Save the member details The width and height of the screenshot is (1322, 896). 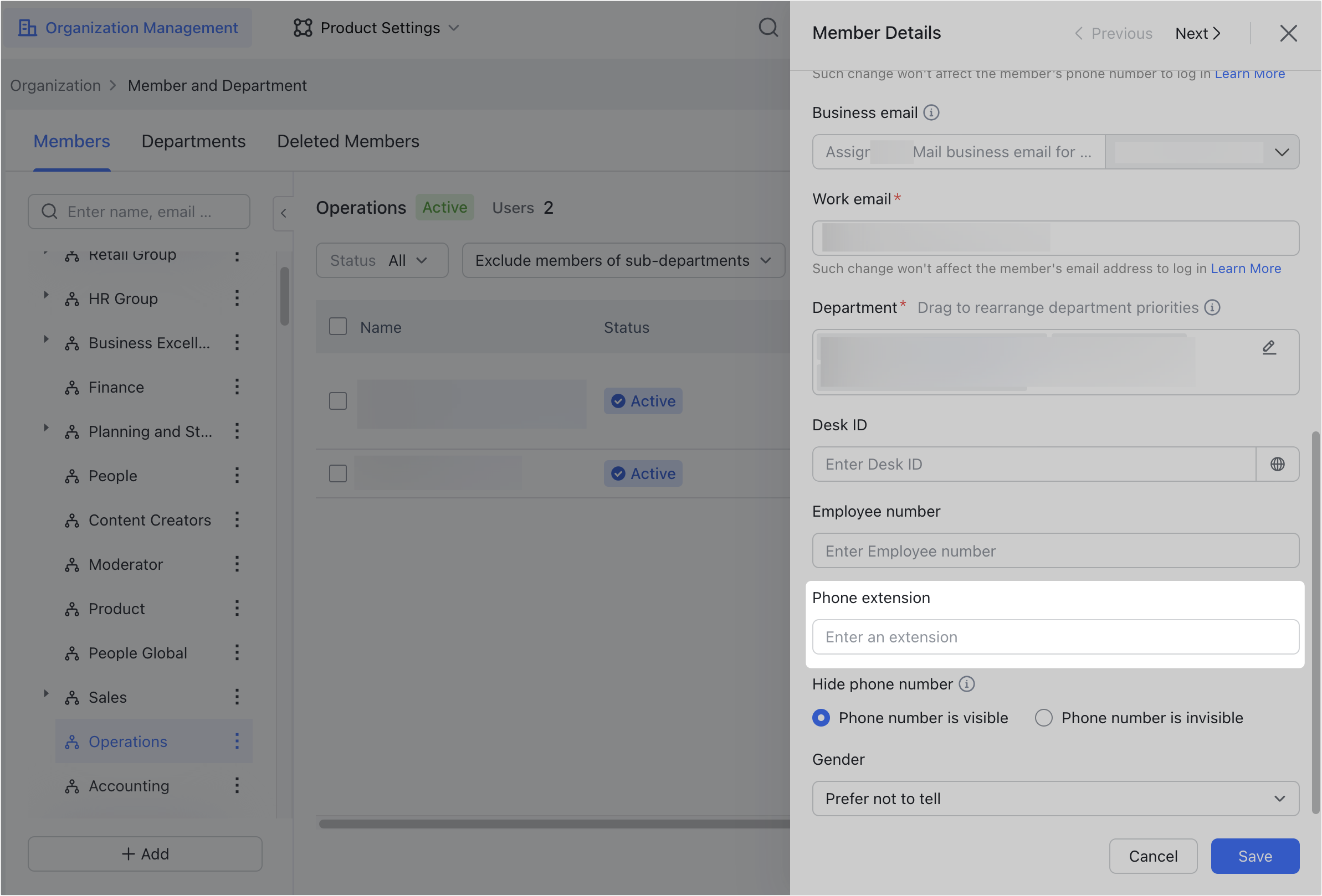pyautogui.click(x=1255, y=856)
